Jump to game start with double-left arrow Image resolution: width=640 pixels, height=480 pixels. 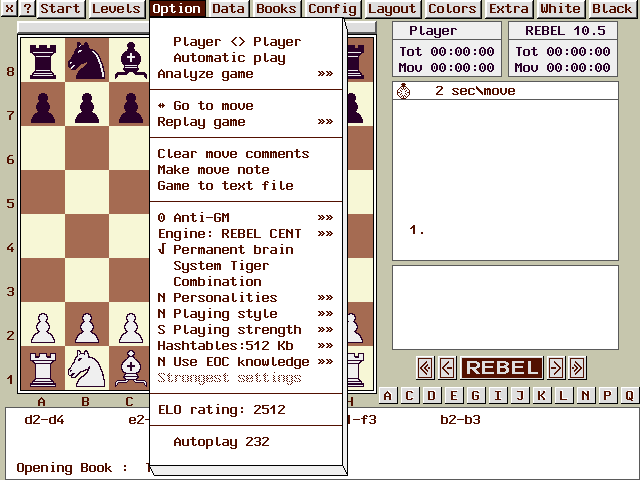click(425, 368)
